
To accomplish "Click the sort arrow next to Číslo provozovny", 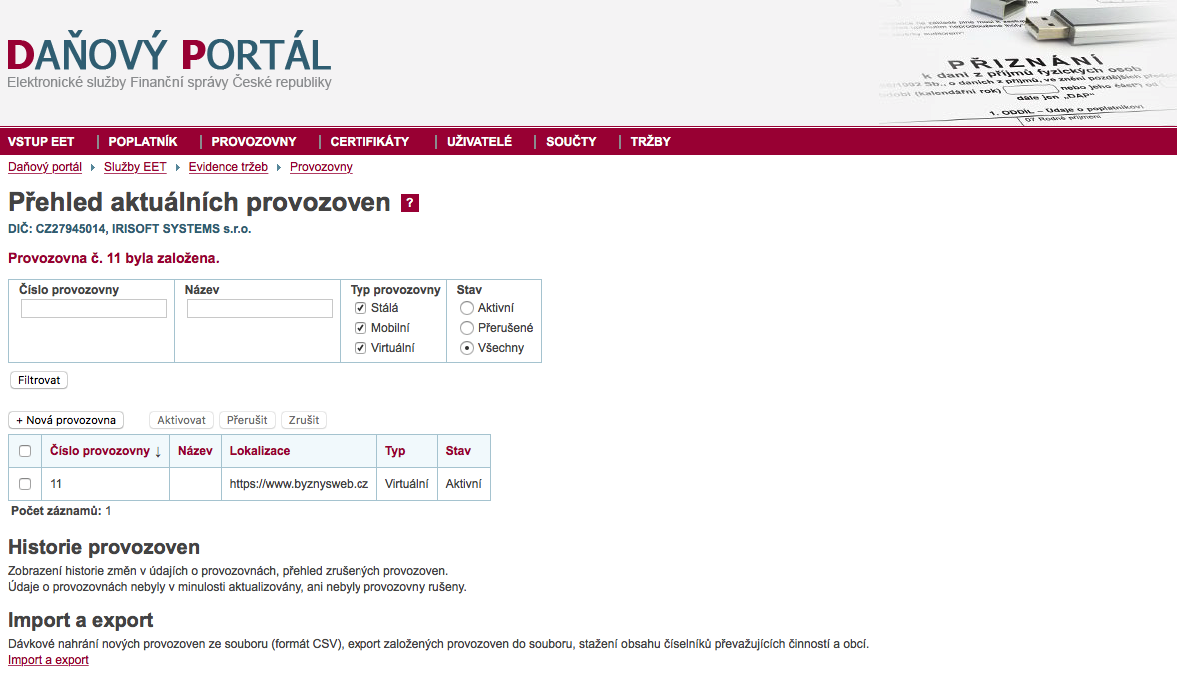I will [x=158, y=452].
